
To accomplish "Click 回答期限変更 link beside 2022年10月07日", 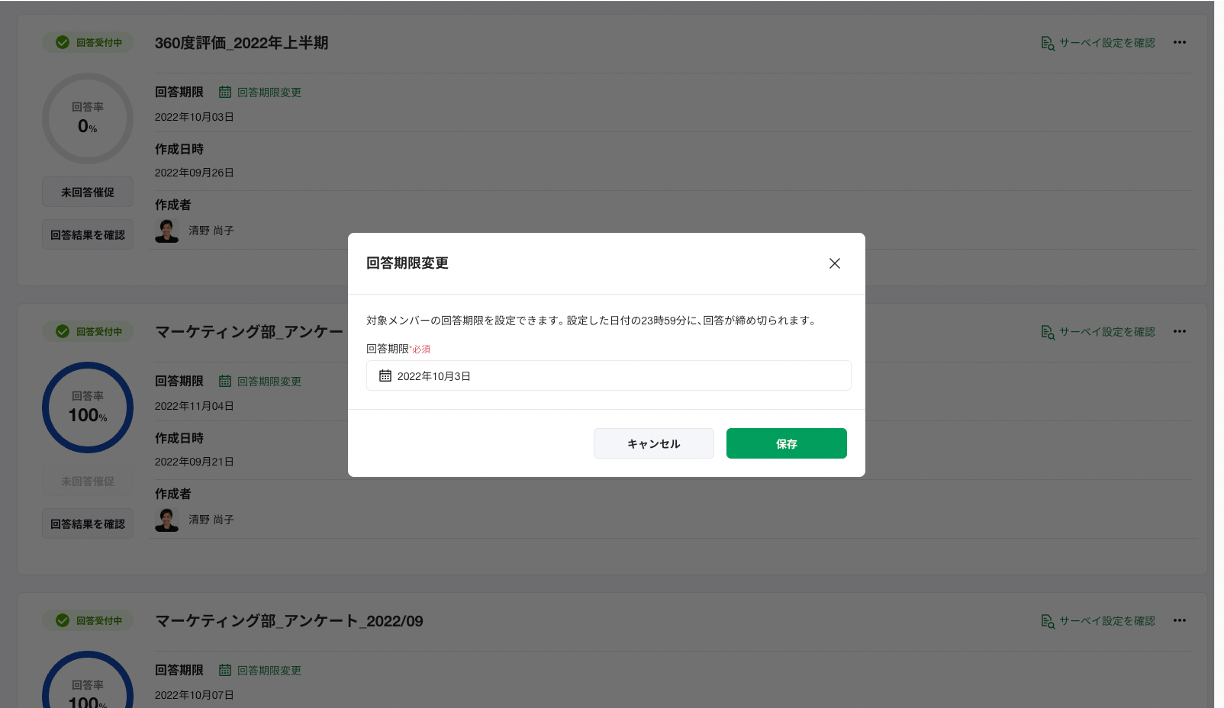I will pos(260,670).
